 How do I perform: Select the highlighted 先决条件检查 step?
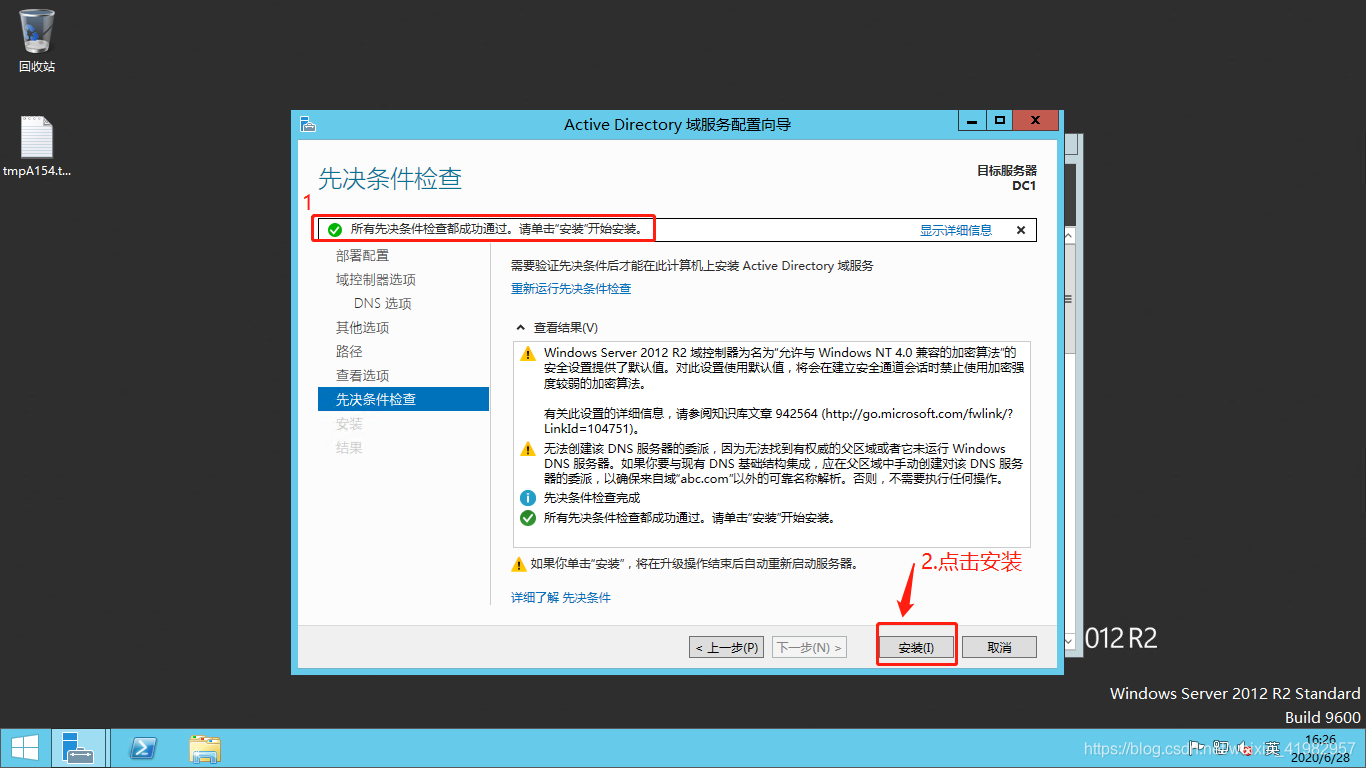403,399
